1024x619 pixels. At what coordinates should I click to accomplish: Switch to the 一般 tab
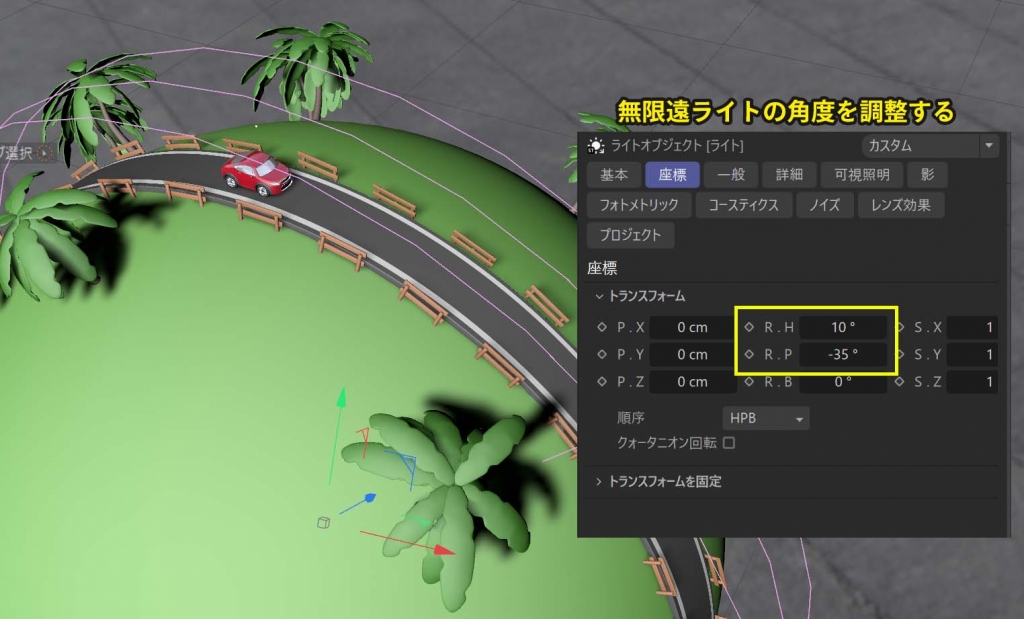click(x=731, y=175)
